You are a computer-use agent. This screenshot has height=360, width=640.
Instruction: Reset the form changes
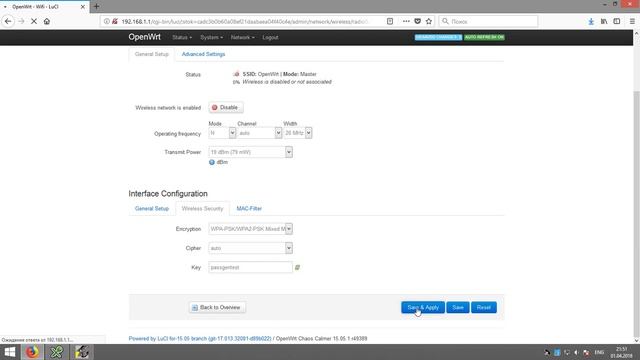click(484, 307)
